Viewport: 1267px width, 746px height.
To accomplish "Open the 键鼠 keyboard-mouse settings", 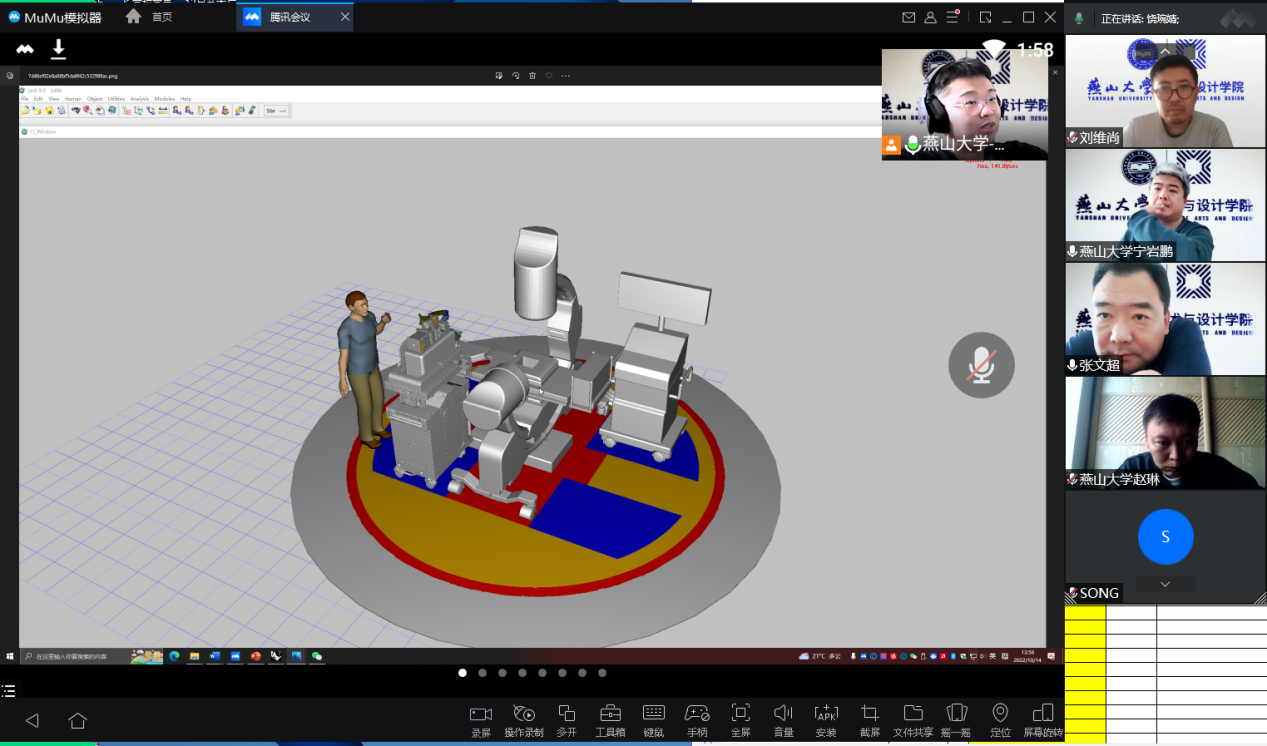I will pyautogui.click(x=654, y=714).
